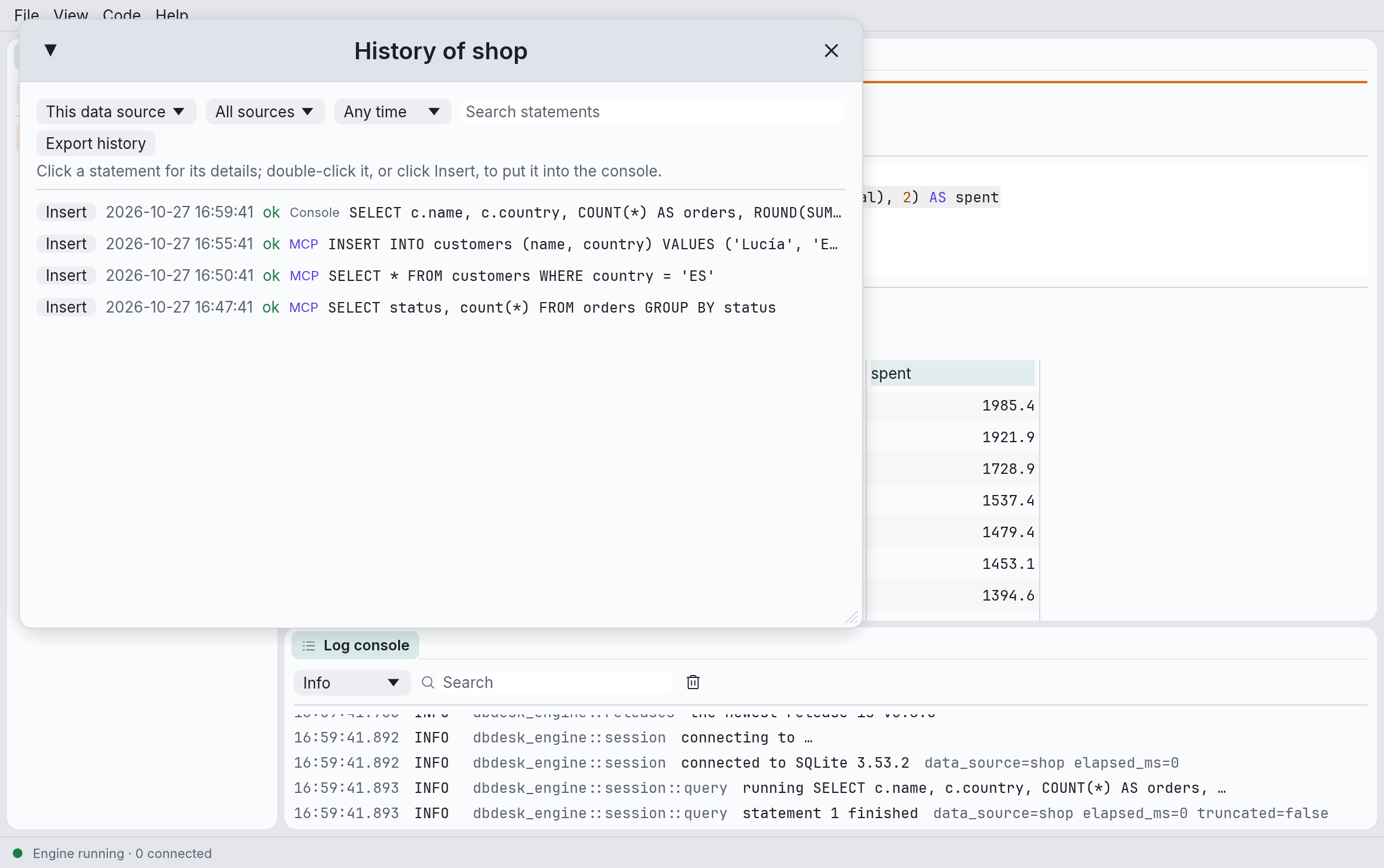The image size is (1384, 868).
Task: Select the SELECT * FROM customers statement
Action: coord(521,276)
